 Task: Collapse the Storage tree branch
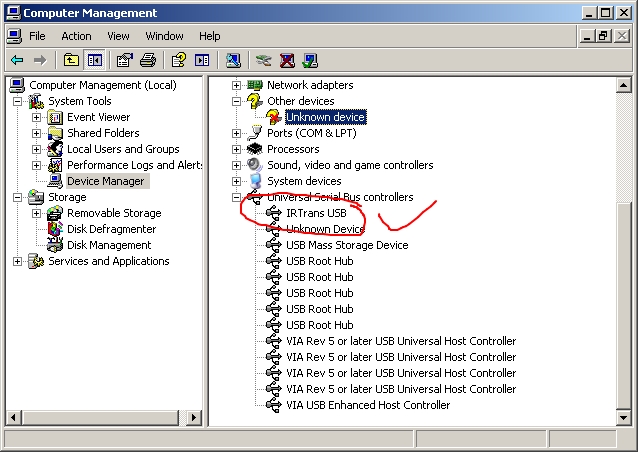tap(18, 197)
